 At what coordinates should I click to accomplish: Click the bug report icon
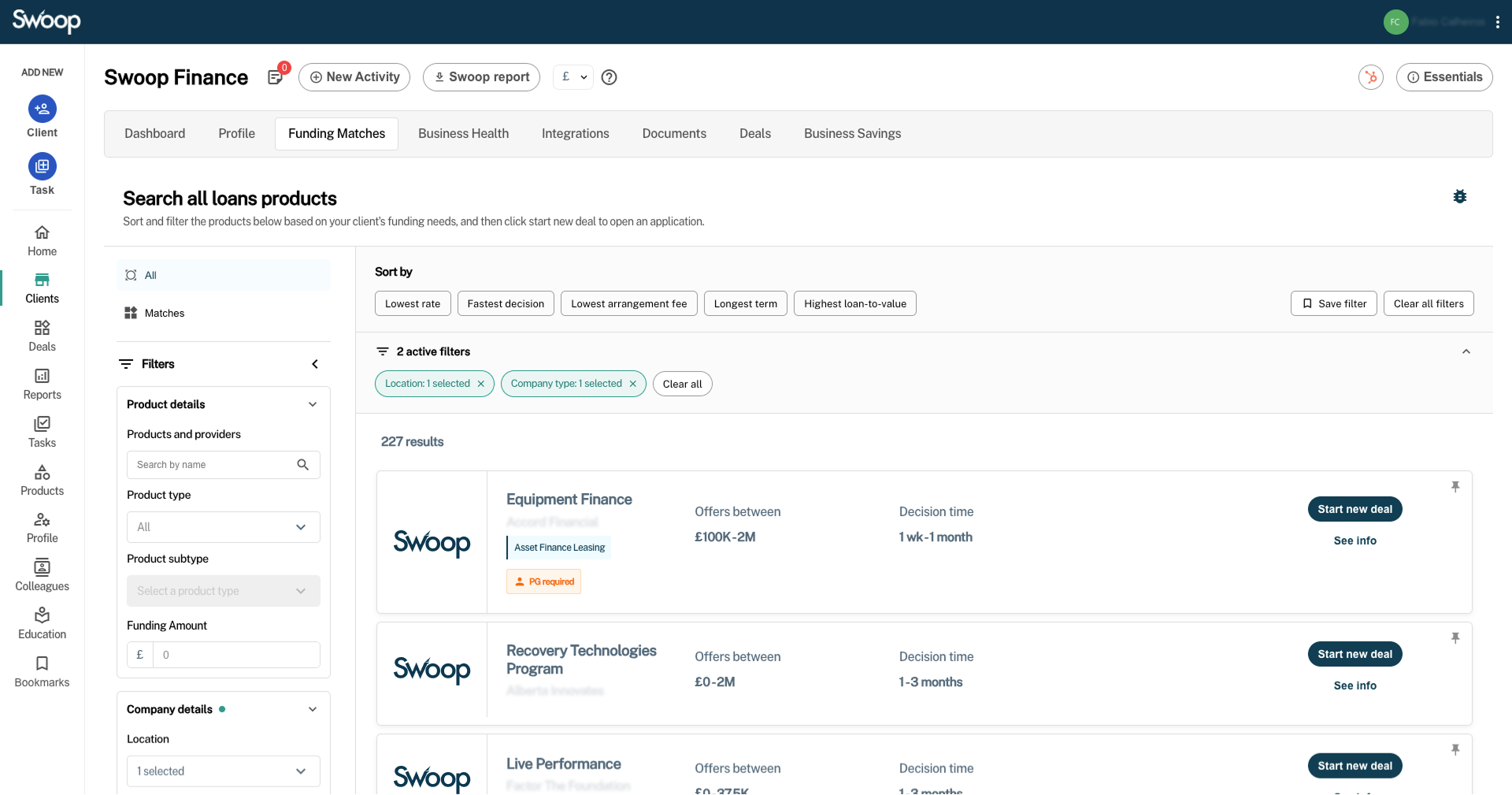pos(1460,197)
